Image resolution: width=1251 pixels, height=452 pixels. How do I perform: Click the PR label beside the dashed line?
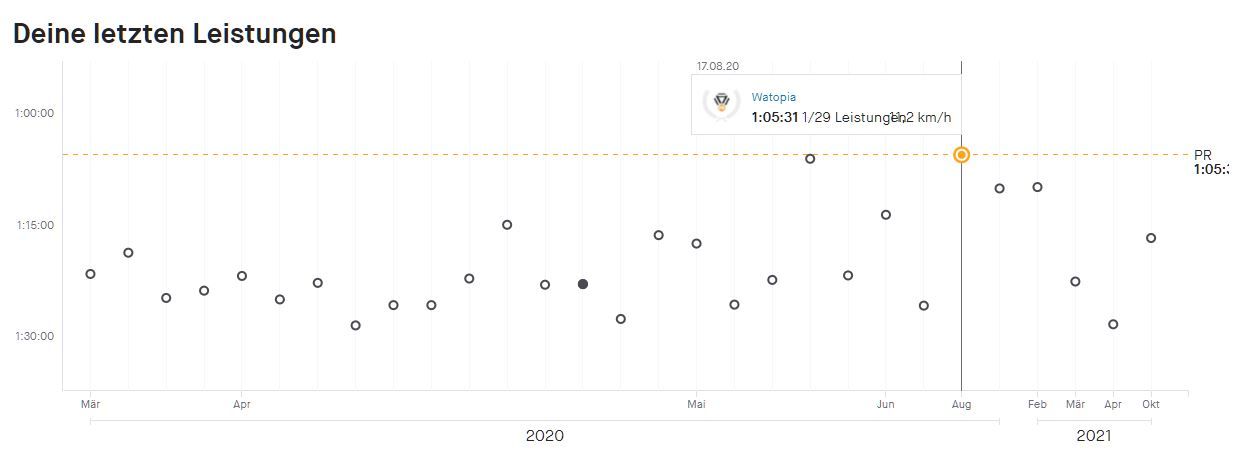click(1202, 155)
